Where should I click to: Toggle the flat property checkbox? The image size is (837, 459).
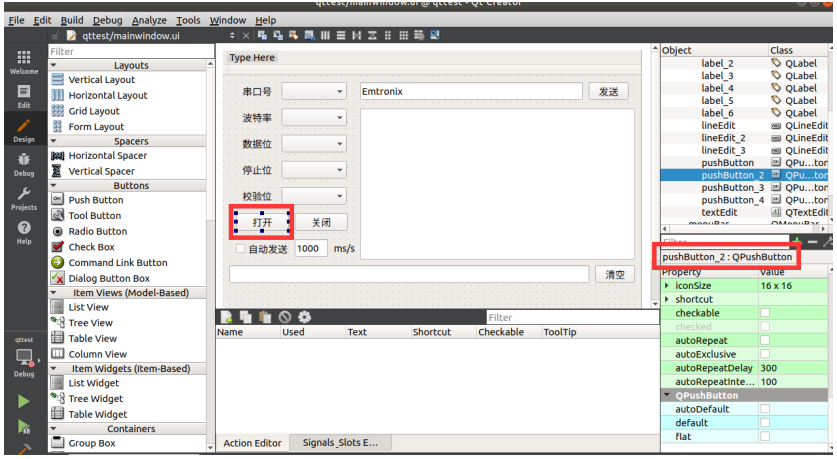click(x=765, y=437)
